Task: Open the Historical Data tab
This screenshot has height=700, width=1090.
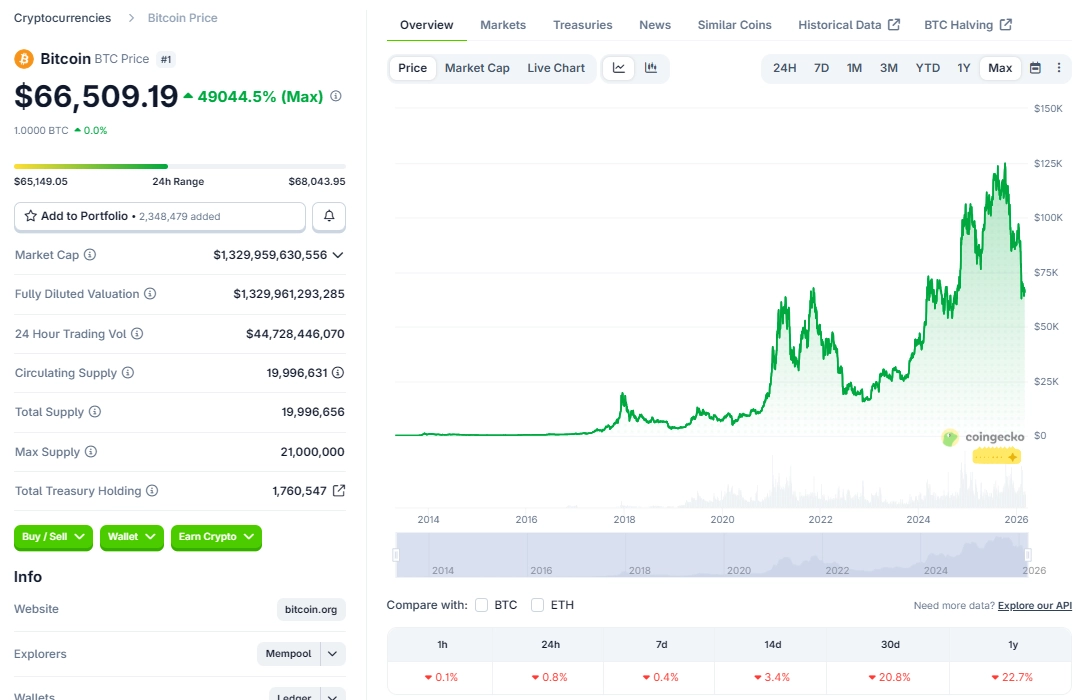Action: coord(841,24)
